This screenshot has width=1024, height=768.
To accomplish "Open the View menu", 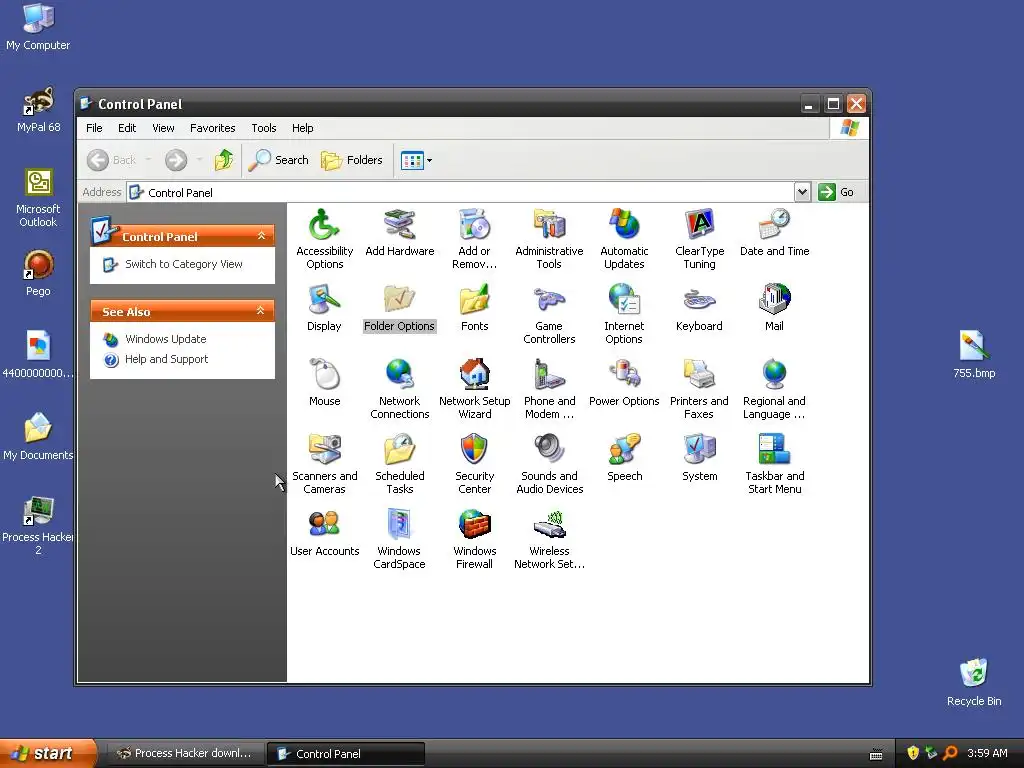I will click(163, 128).
